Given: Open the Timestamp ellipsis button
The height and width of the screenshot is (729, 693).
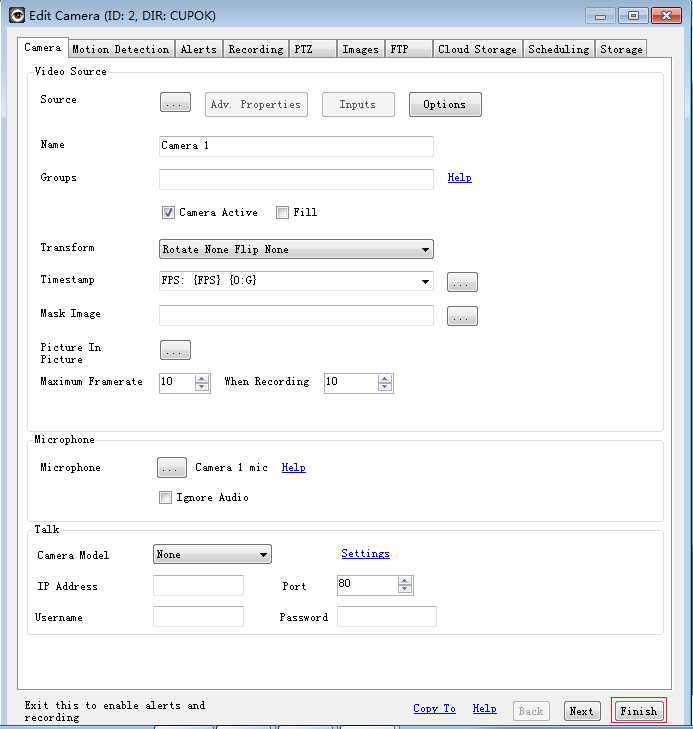Looking at the screenshot, I should (462, 283).
